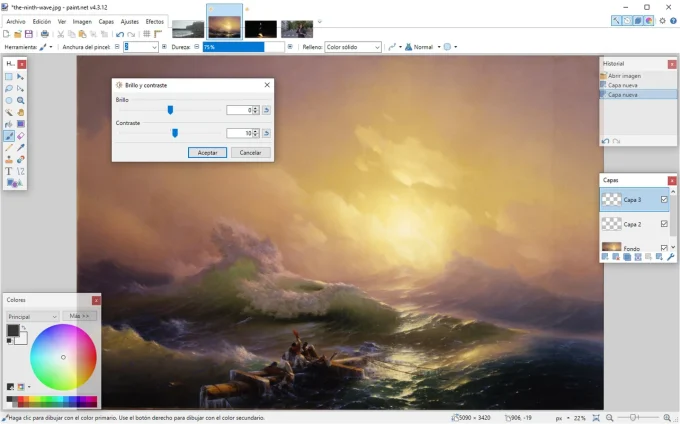Toggle visibility of Fondo layer
Viewport: 680px width, 424px height.
[664, 247]
